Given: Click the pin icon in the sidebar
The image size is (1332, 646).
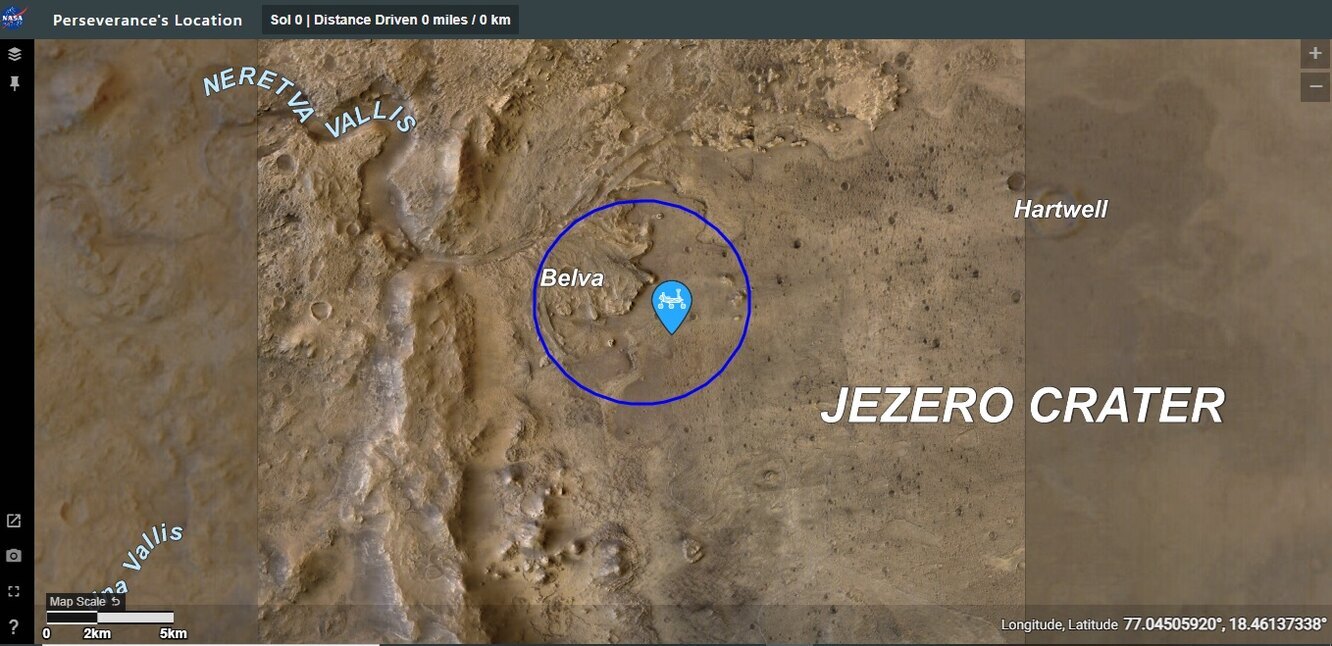Looking at the screenshot, I should (x=14, y=84).
